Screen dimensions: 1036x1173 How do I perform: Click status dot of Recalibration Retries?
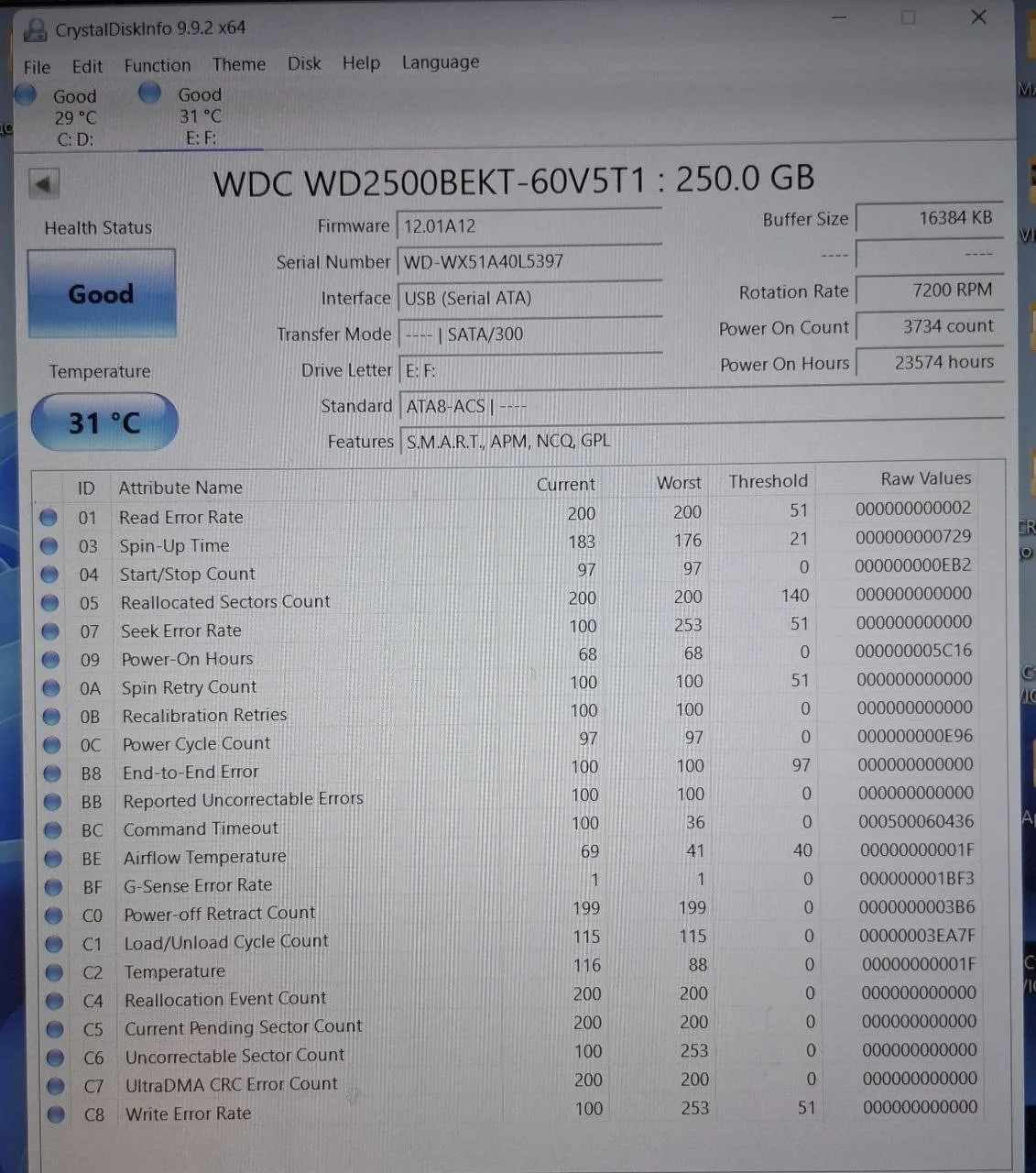52,717
